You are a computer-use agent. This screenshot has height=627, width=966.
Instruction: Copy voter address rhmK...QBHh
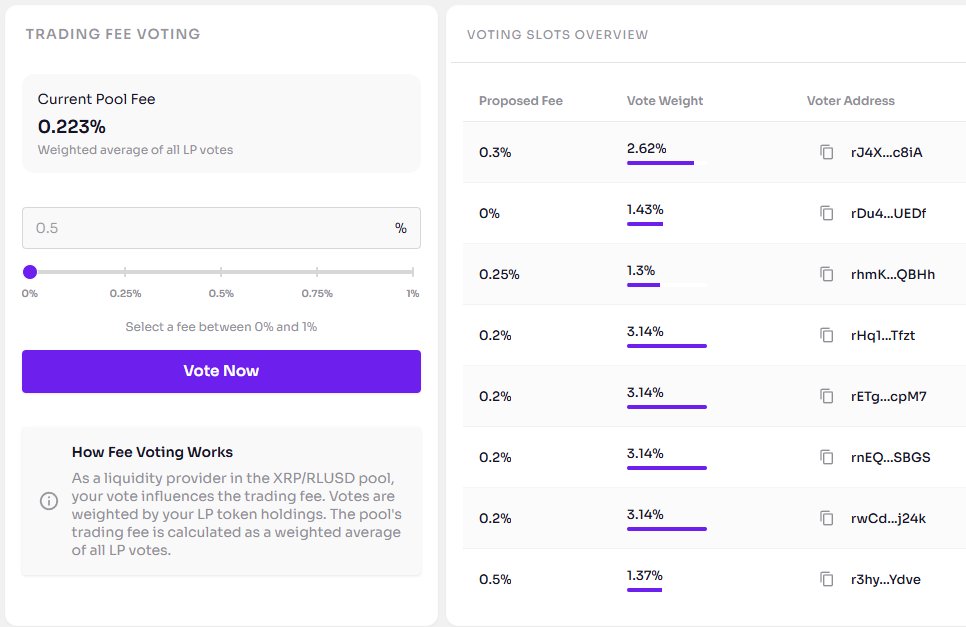click(826, 274)
